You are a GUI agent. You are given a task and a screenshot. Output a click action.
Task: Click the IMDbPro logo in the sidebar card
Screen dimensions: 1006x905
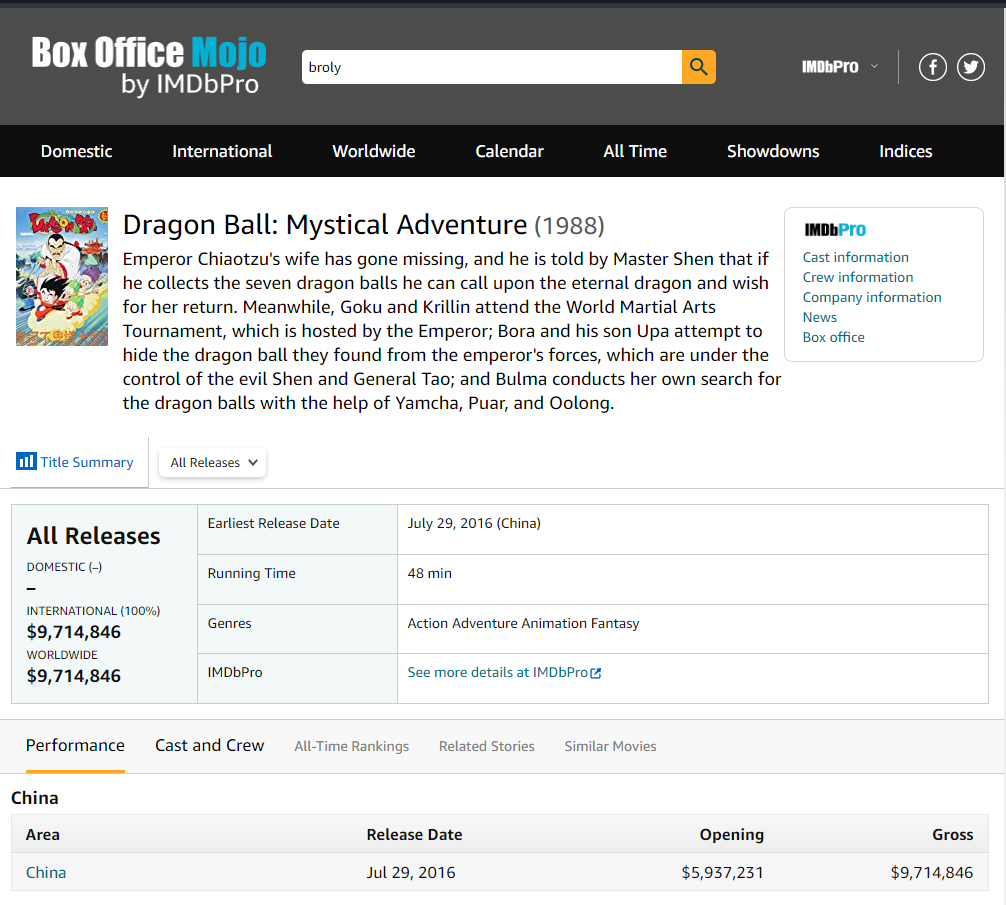835,230
